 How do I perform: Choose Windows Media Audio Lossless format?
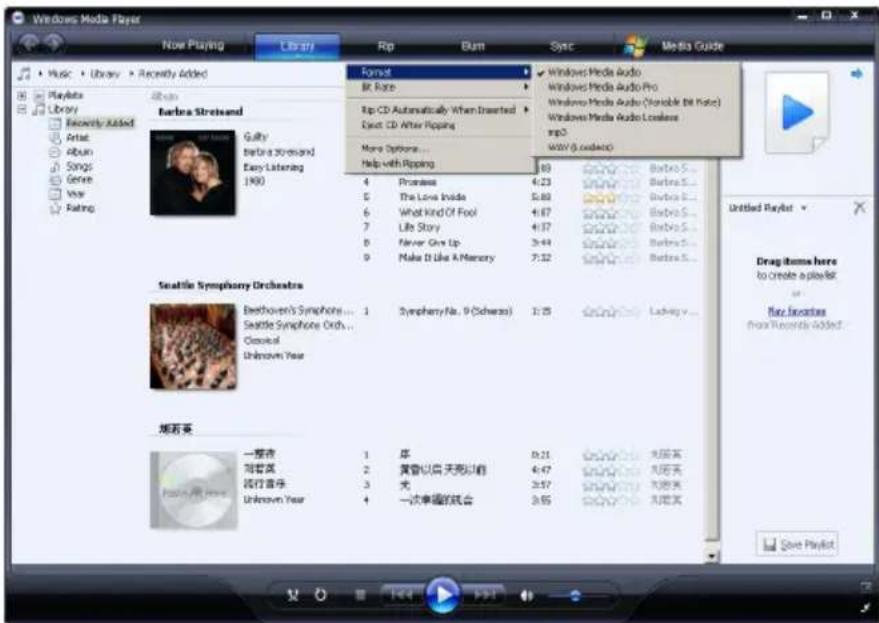(x=637, y=117)
